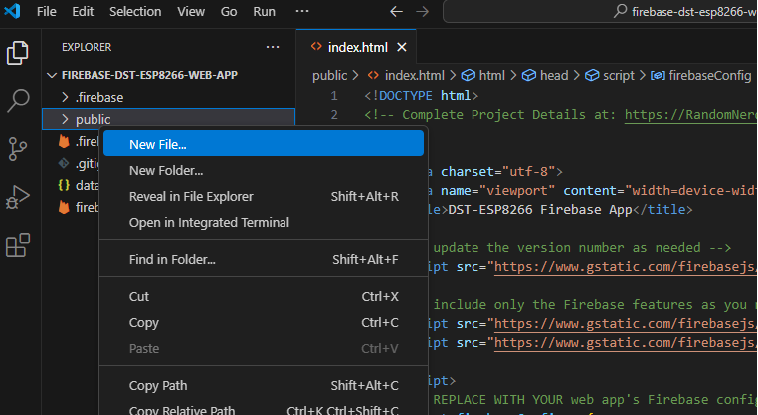Click Open in Integrated Terminal
Viewport: 758px width, 415px height.
208,222
